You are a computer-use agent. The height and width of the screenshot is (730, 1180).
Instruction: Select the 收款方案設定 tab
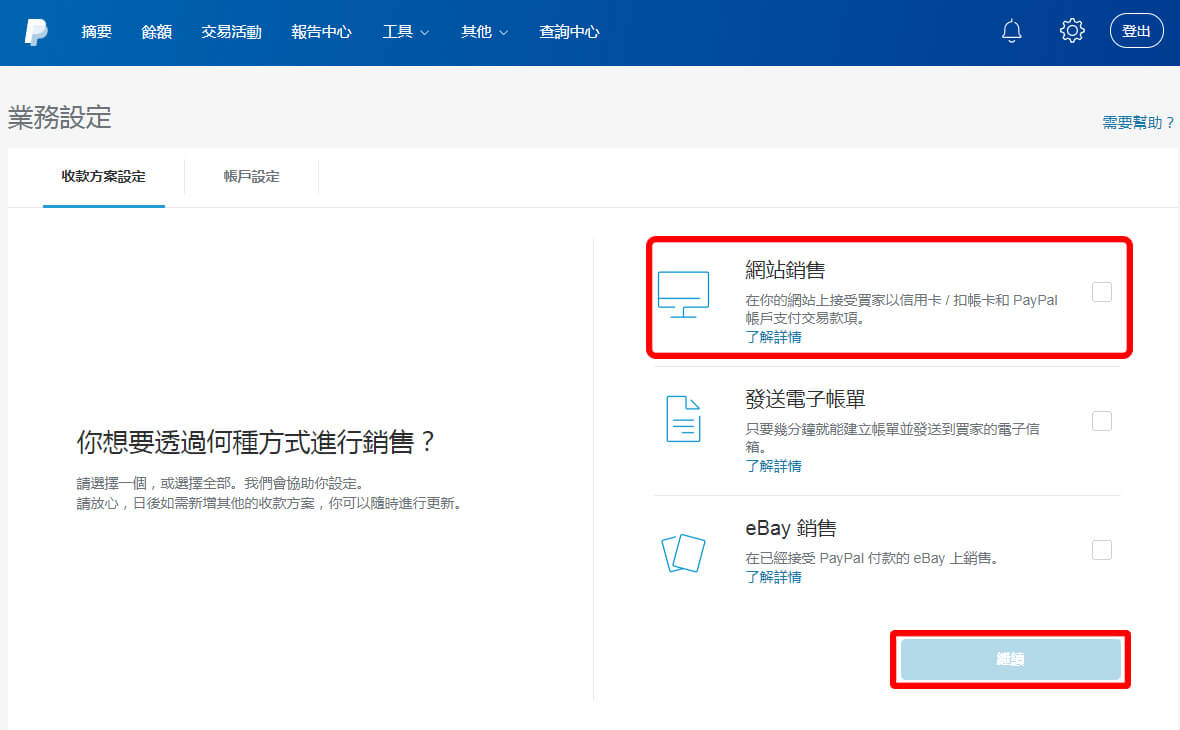104,177
